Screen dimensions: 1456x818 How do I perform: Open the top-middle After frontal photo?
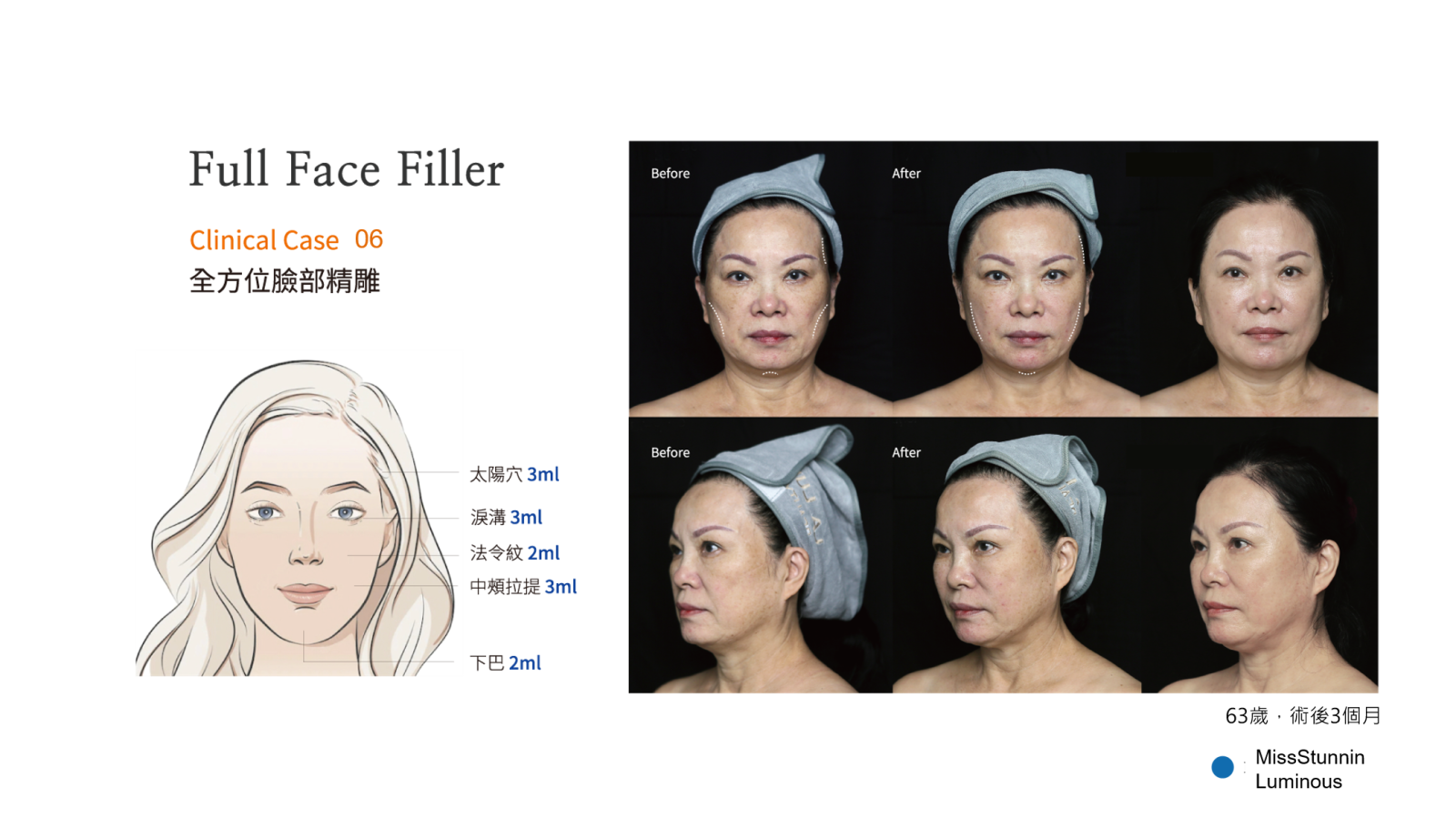pos(1016,278)
